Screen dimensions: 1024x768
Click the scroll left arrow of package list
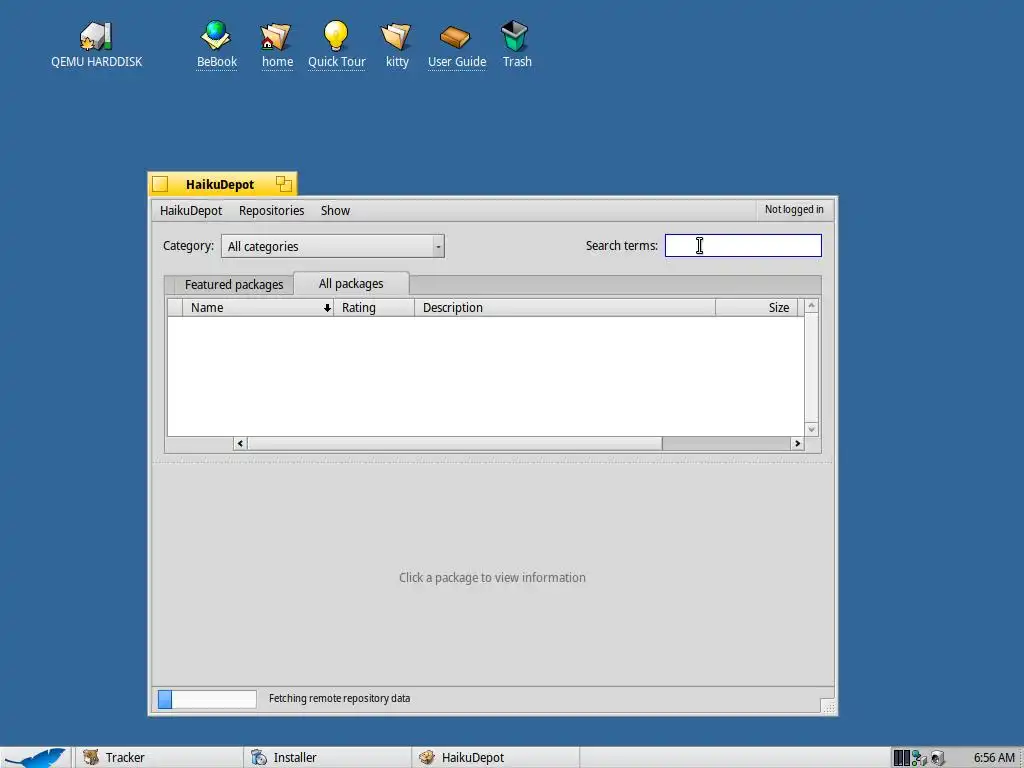coord(240,443)
